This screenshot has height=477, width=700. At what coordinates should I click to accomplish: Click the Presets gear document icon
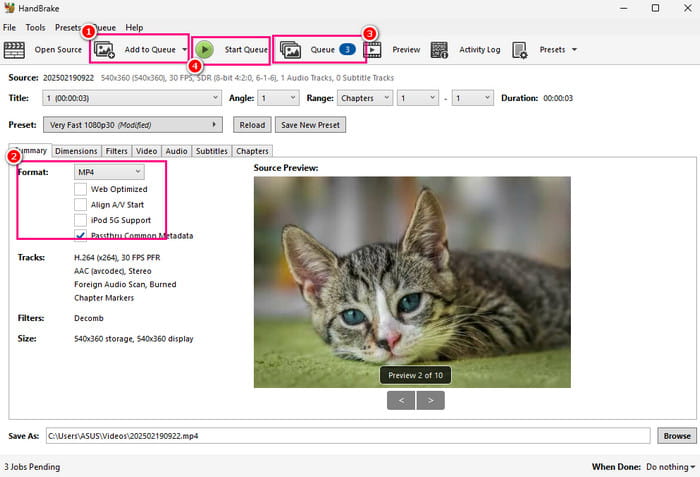[520, 50]
